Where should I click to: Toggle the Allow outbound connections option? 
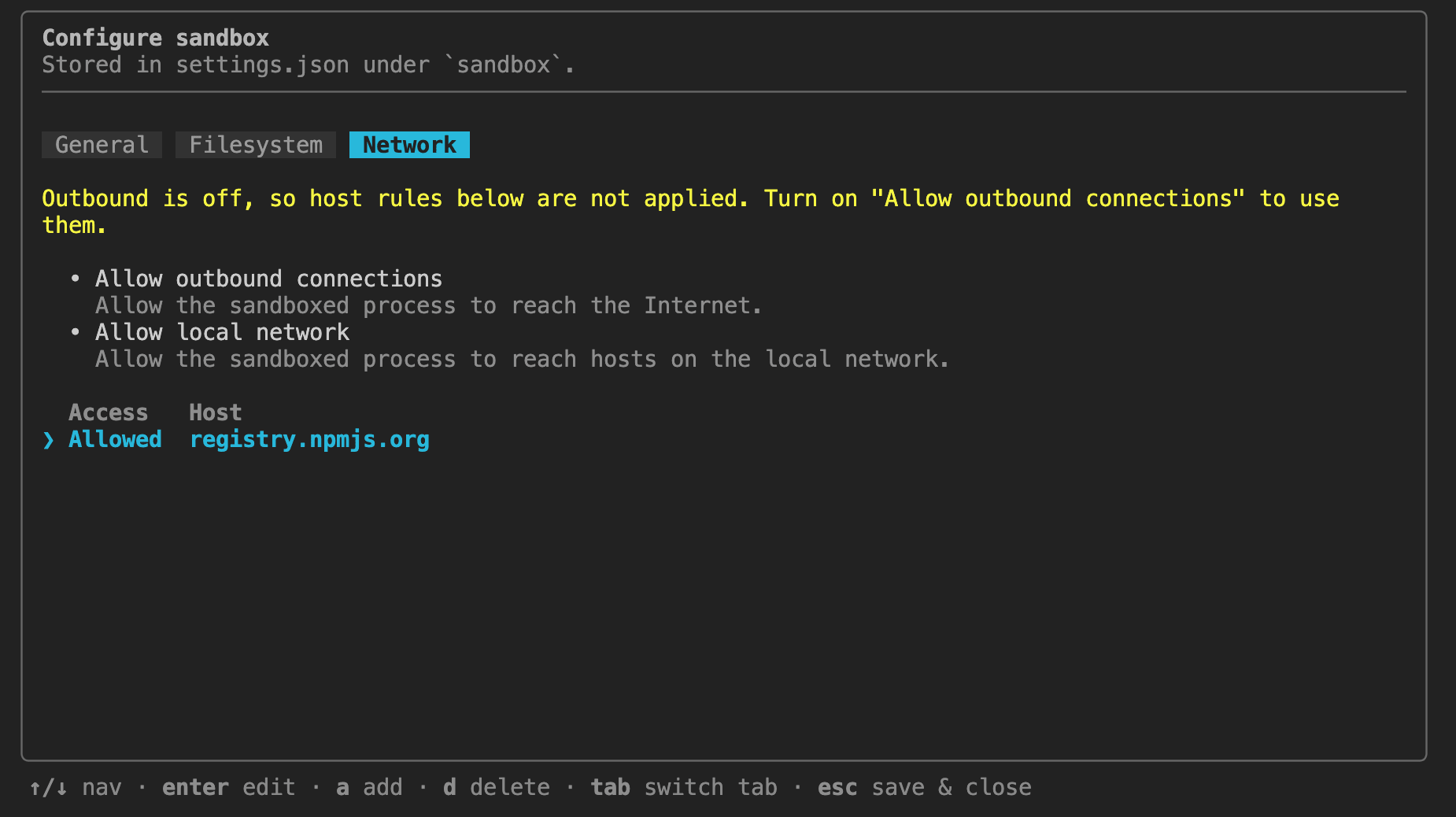tap(268, 279)
